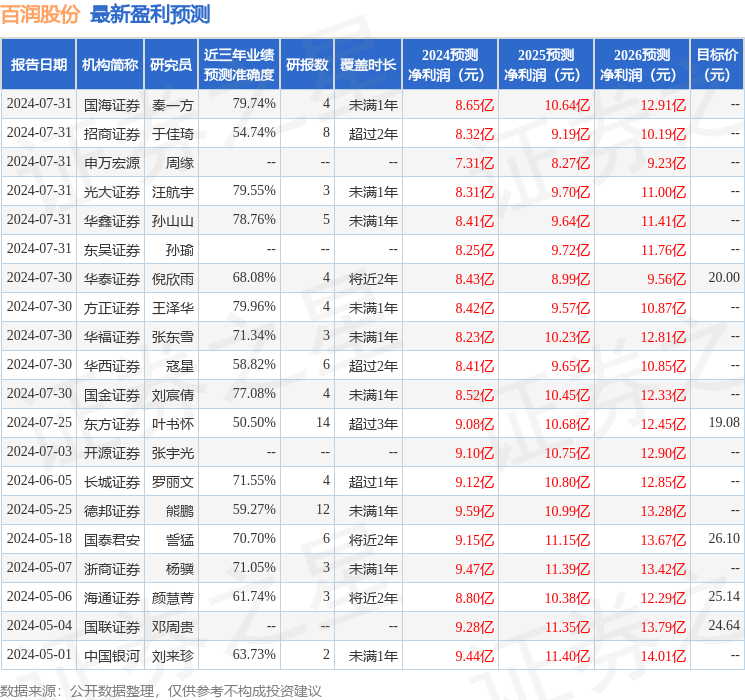Click analyst name 刘来珍
This screenshot has height=700, width=745.
[x=172, y=656]
